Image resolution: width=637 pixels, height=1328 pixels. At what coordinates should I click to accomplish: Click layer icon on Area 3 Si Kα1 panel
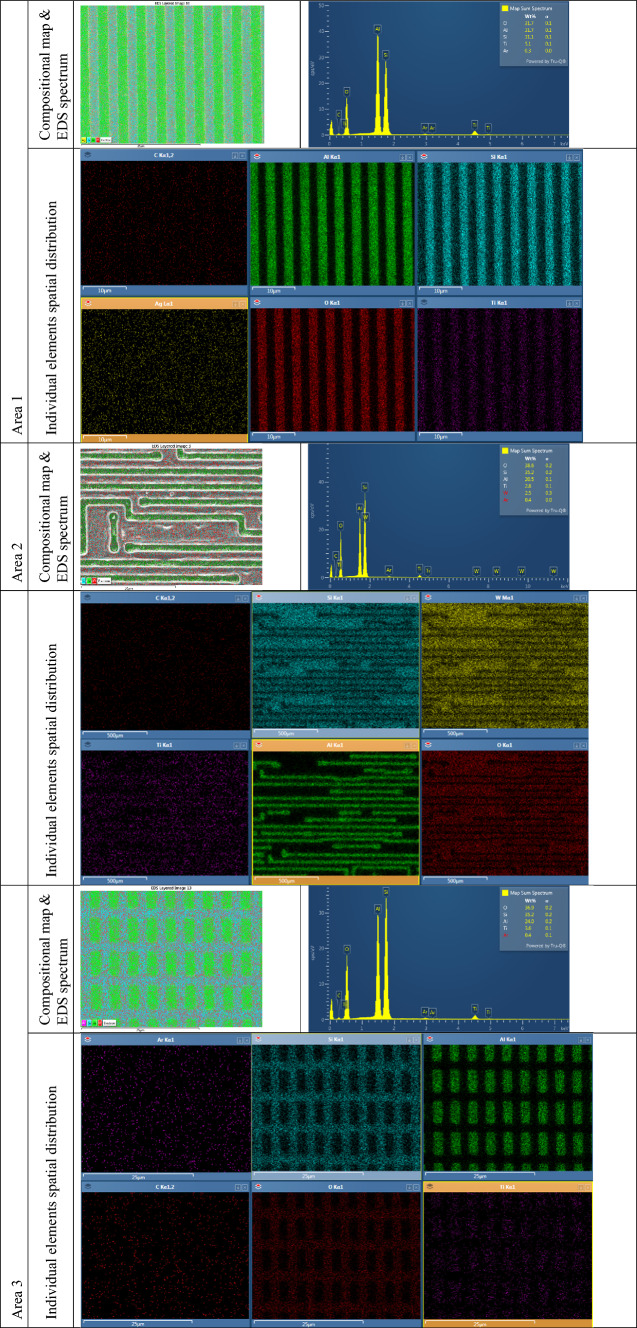click(258, 1040)
